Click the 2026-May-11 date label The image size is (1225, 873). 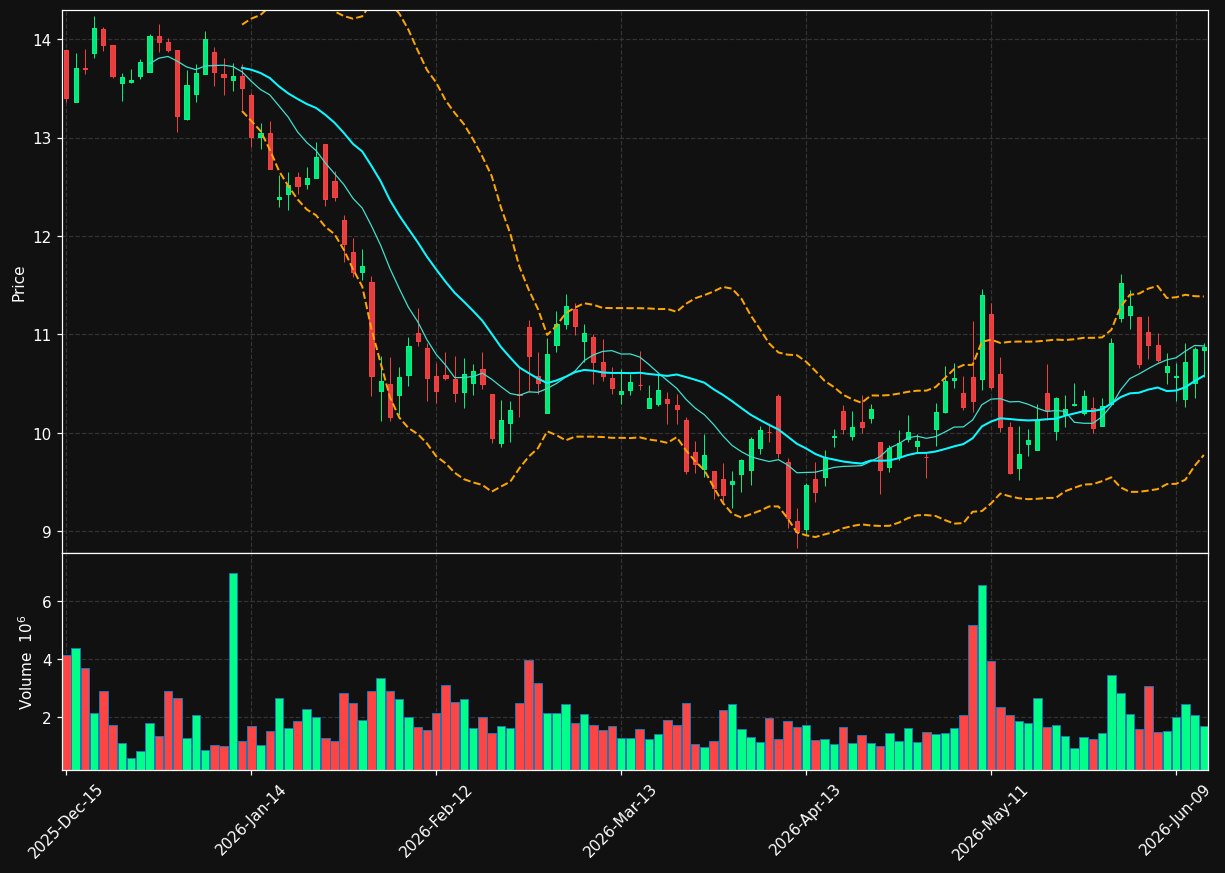(x=990, y=821)
